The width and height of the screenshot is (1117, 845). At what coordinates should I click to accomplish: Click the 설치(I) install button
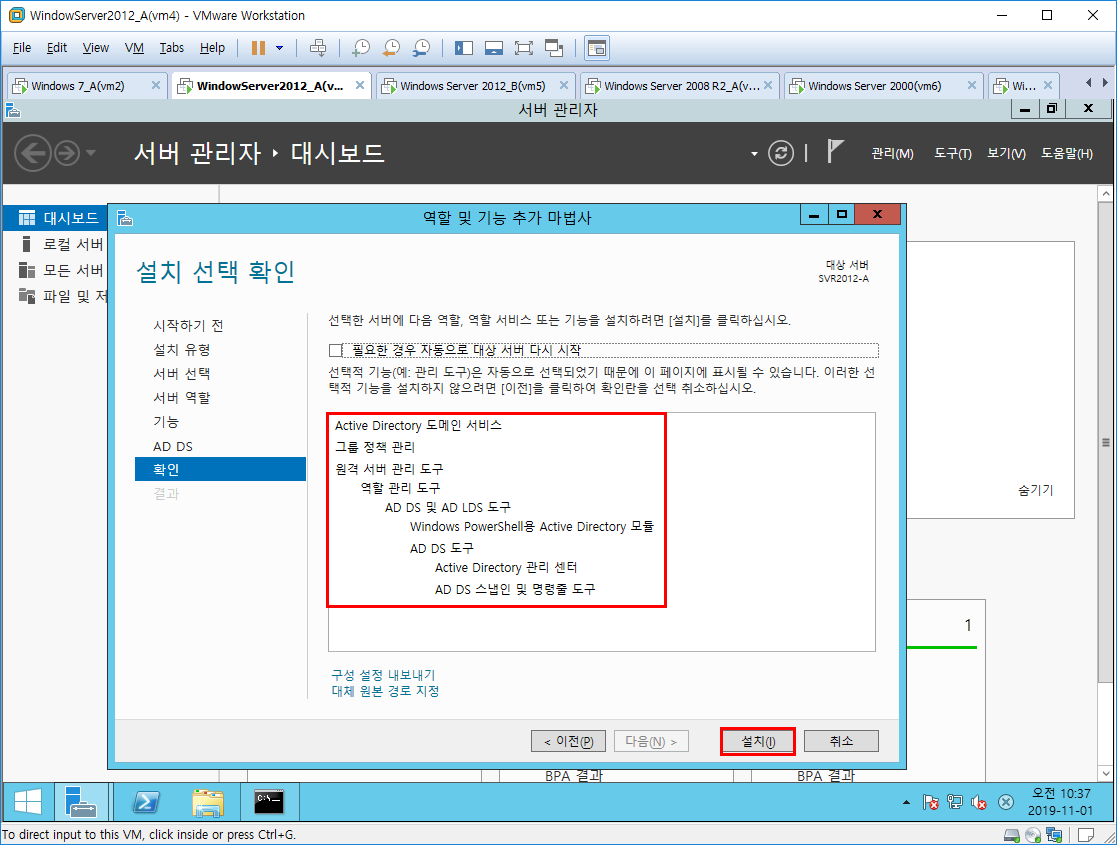coord(758,741)
